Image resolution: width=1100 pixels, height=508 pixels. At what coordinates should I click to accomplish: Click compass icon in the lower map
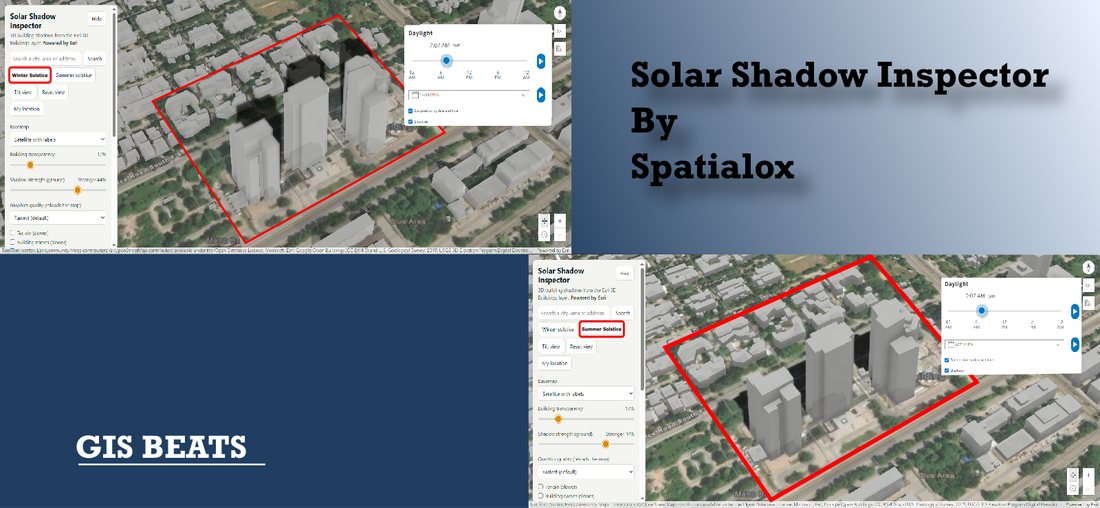tap(1088, 267)
